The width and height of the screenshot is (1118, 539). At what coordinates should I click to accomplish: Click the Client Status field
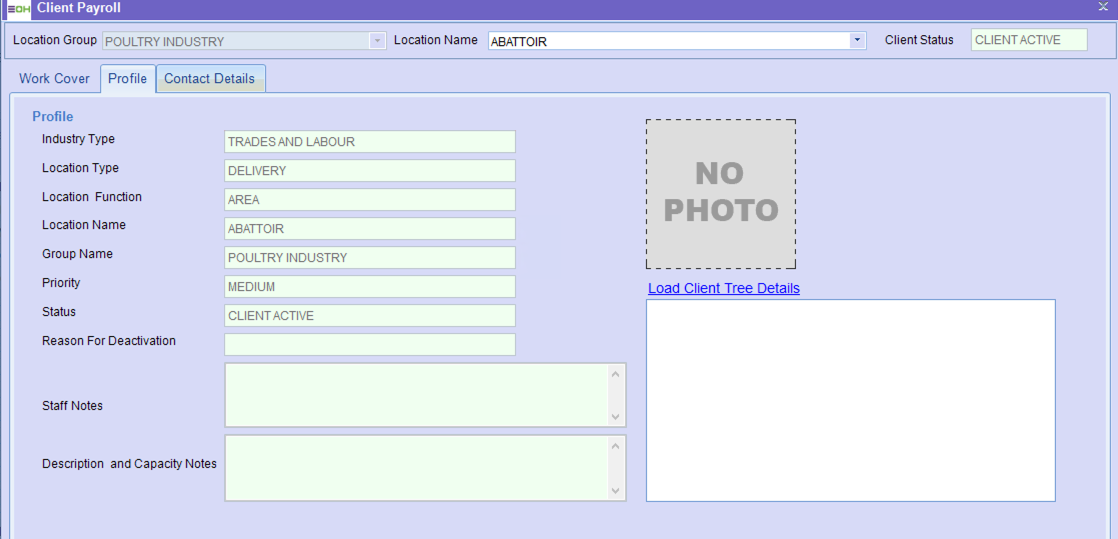tap(1029, 40)
